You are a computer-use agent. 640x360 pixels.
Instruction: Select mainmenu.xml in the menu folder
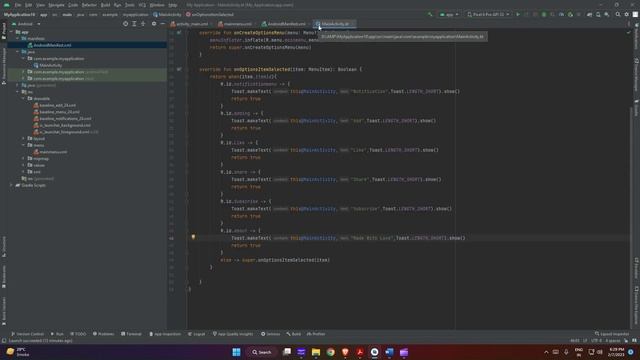point(53,151)
